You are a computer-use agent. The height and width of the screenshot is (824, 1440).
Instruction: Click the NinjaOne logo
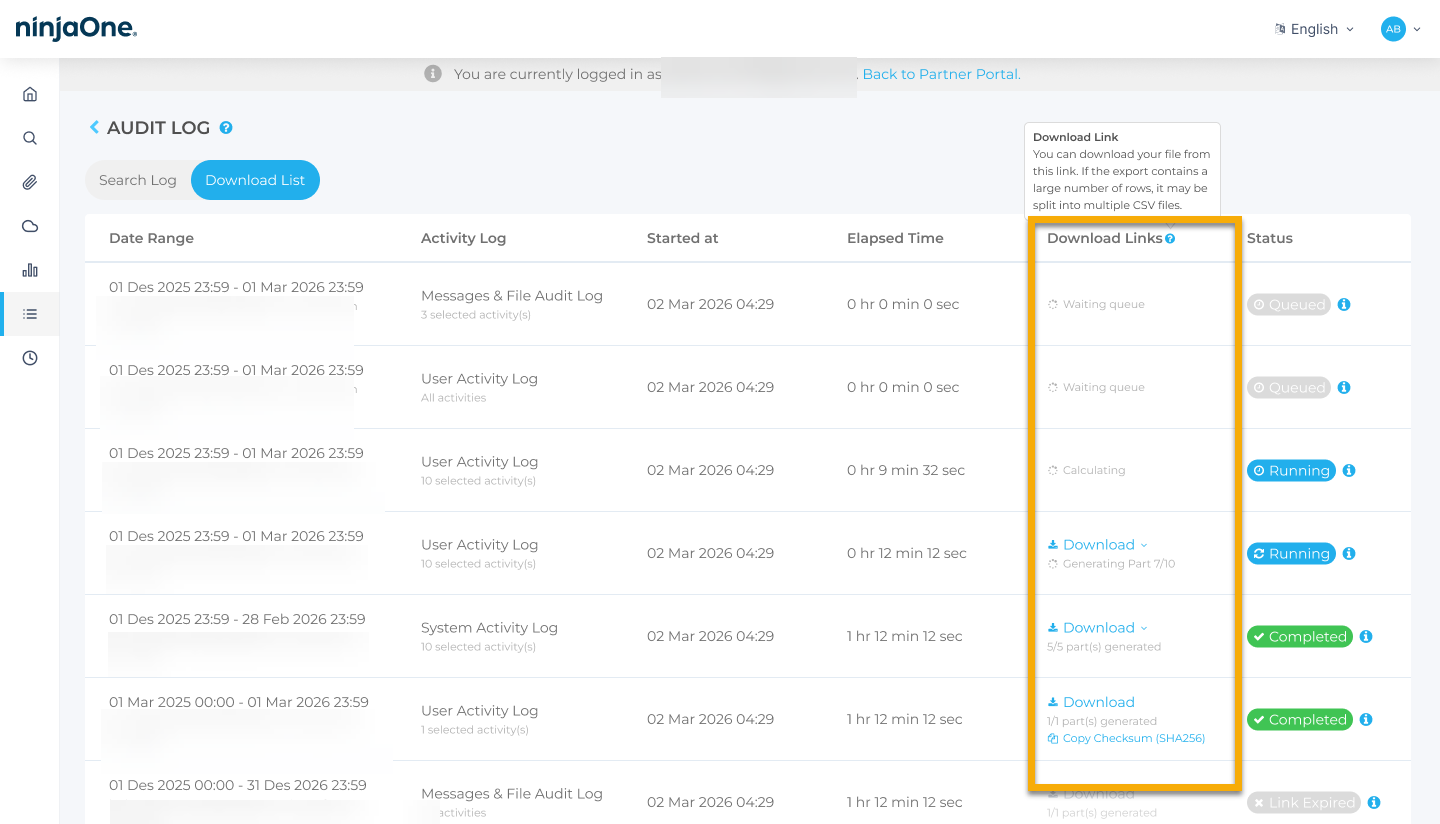tap(76, 29)
